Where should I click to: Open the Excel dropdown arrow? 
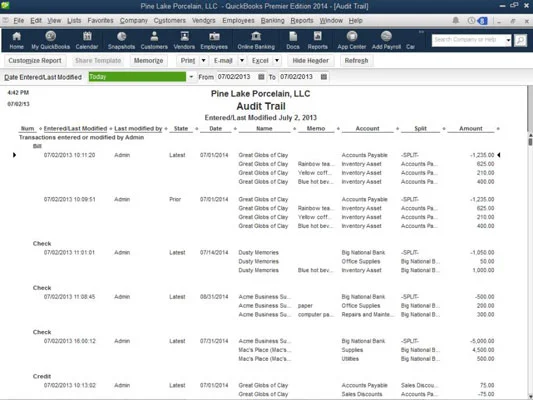[277, 60]
